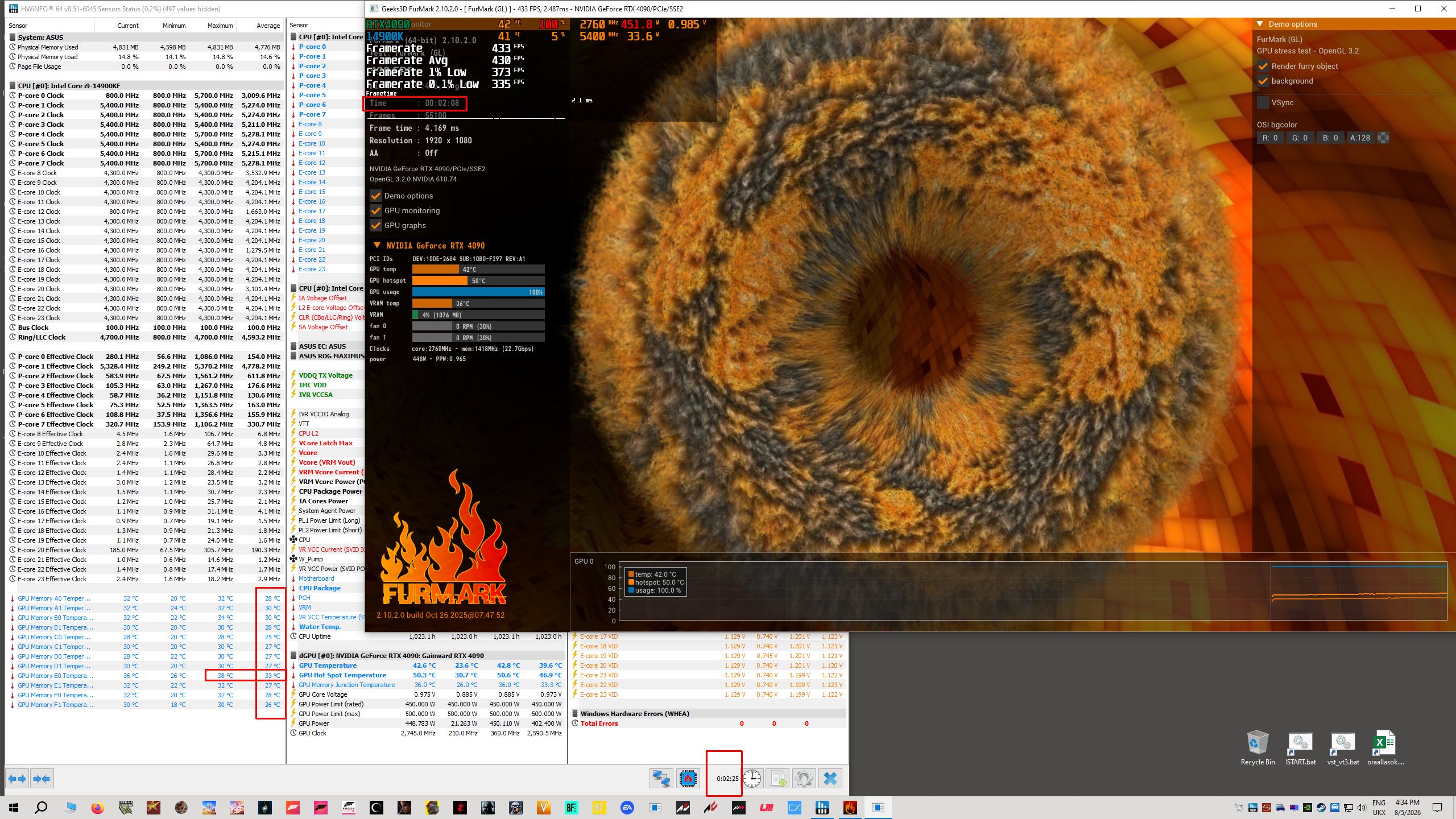The height and width of the screenshot is (819, 1456).
Task: Click the Maximum column header in HWiNFO
Action: tap(212, 26)
